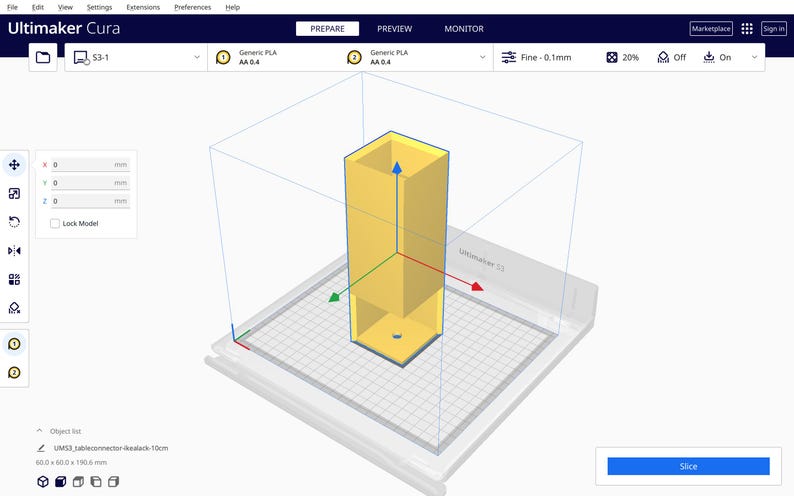The width and height of the screenshot is (794, 496).
Task: Click the Slice button
Action: [688, 466]
